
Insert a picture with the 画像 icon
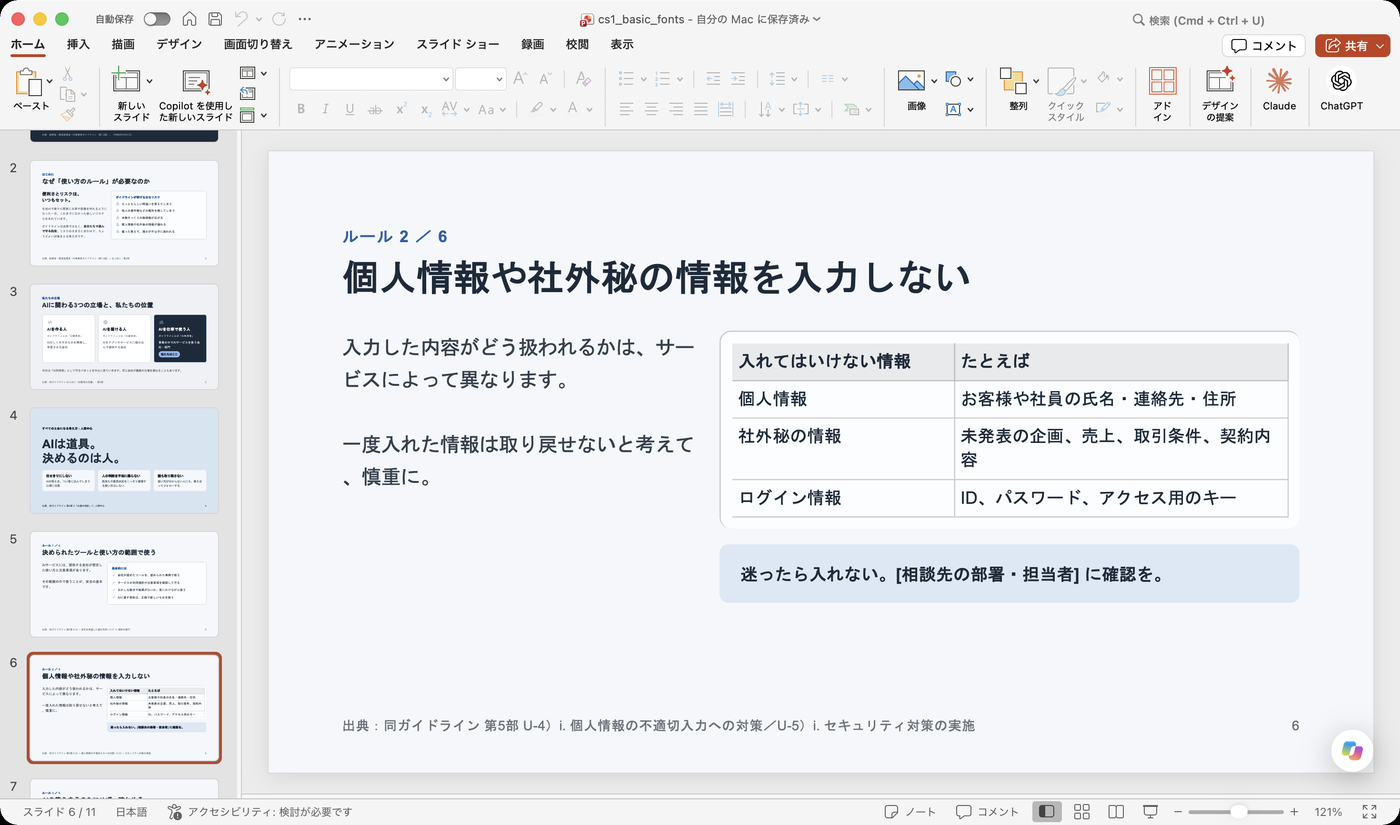pyautogui.click(x=911, y=81)
